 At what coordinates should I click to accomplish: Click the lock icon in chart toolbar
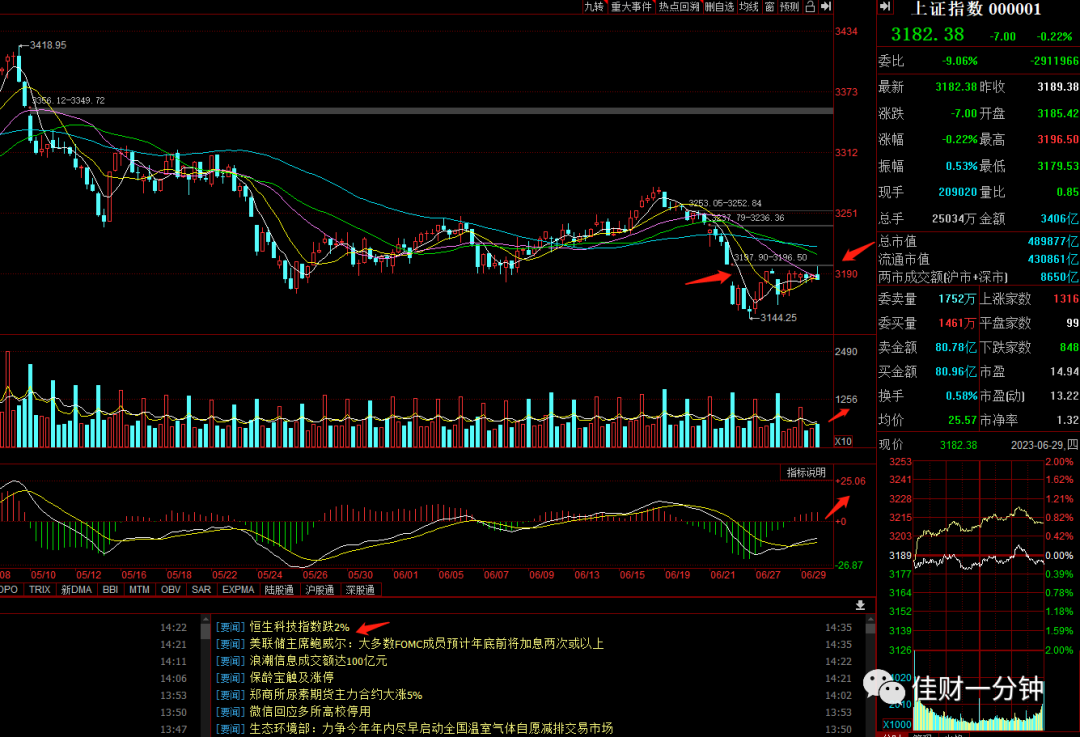(810, 7)
